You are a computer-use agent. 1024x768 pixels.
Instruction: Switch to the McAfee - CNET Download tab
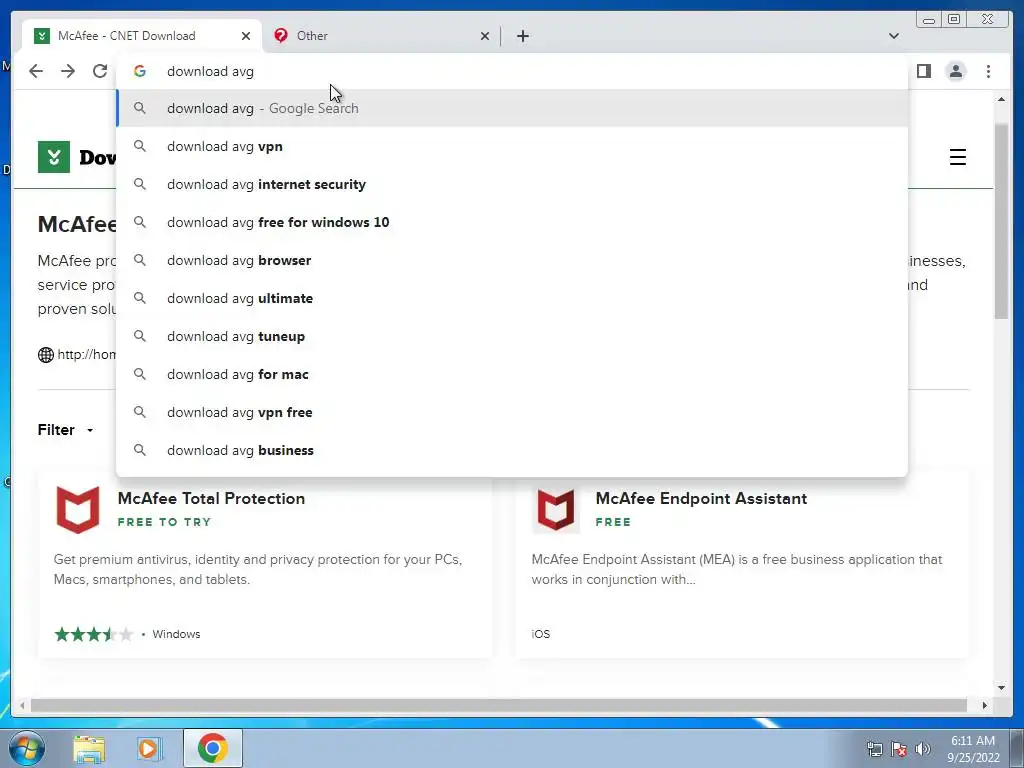click(141, 36)
